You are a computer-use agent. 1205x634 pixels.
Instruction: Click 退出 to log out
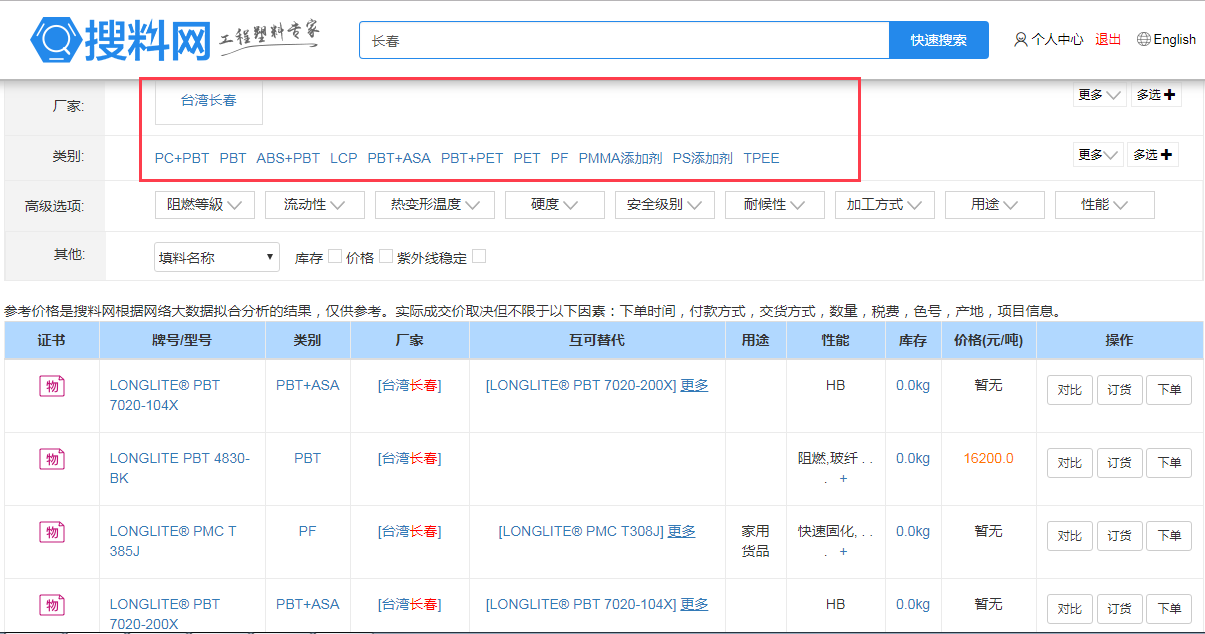pos(1108,40)
